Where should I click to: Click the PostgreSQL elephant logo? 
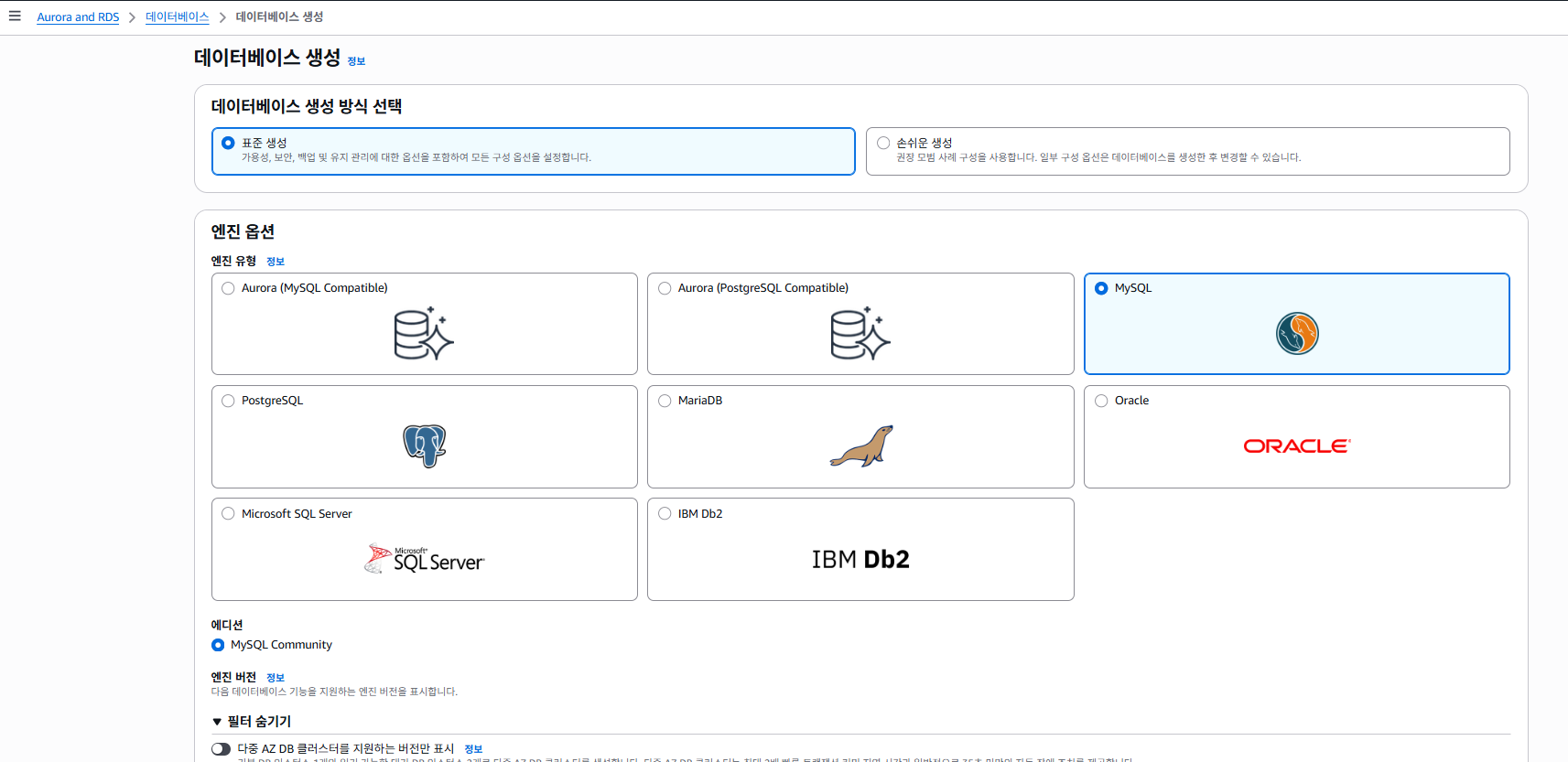click(425, 446)
